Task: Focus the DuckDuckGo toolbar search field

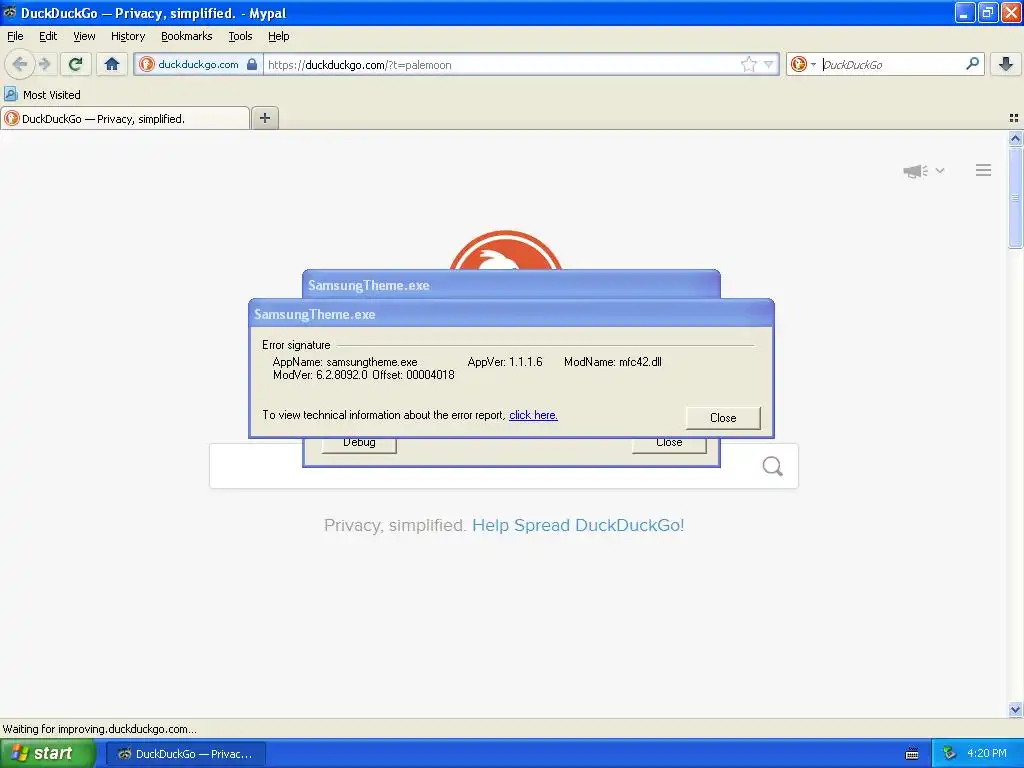Action: click(891, 64)
